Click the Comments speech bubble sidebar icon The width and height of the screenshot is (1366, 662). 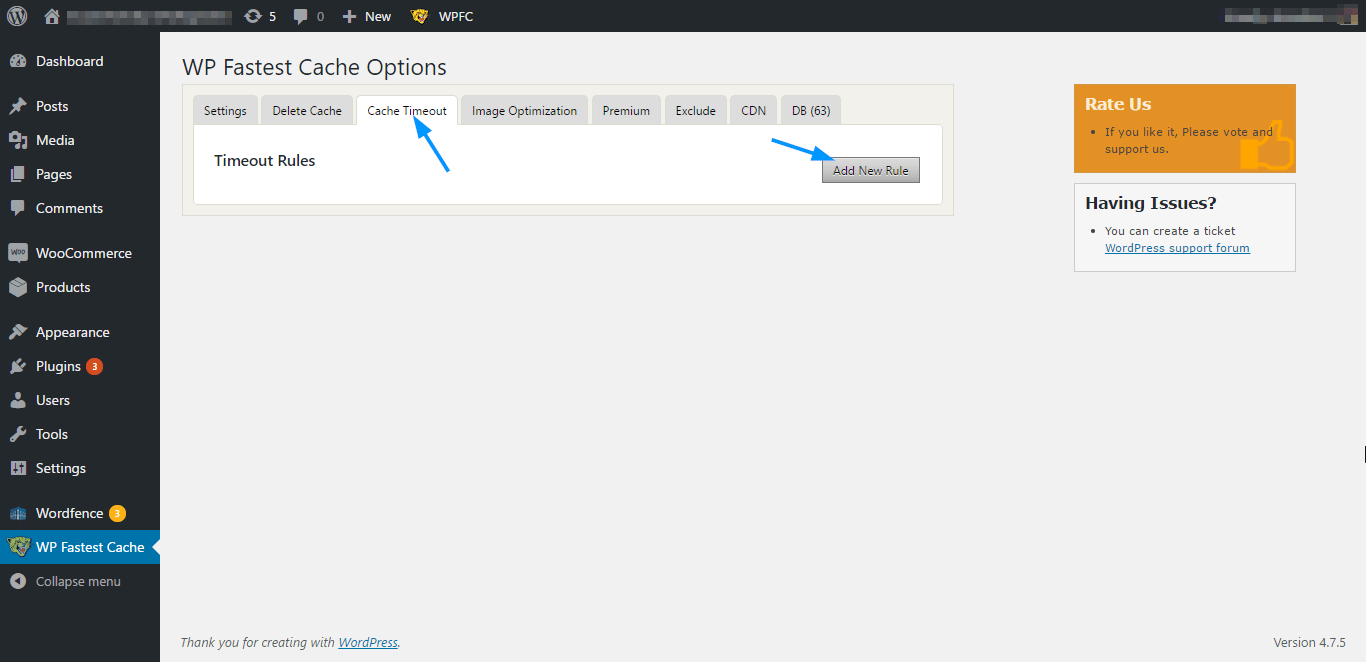pos(18,208)
